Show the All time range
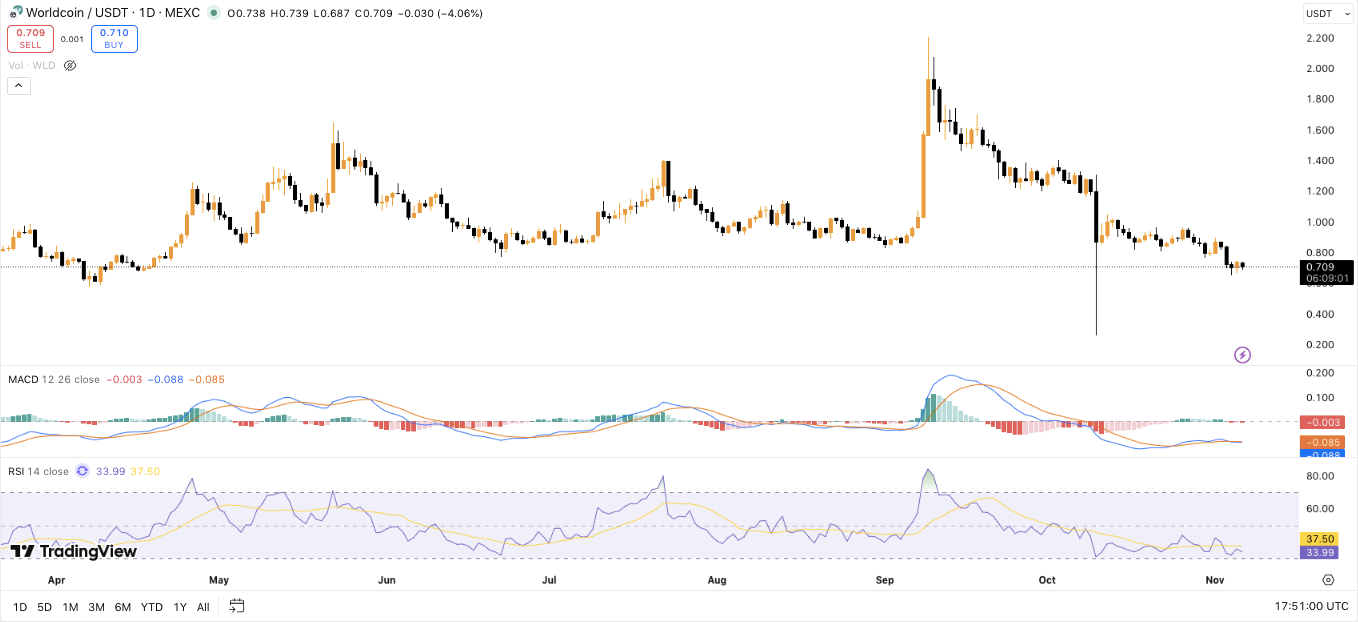This screenshot has width=1358, height=622. click(x=203, y=607)
